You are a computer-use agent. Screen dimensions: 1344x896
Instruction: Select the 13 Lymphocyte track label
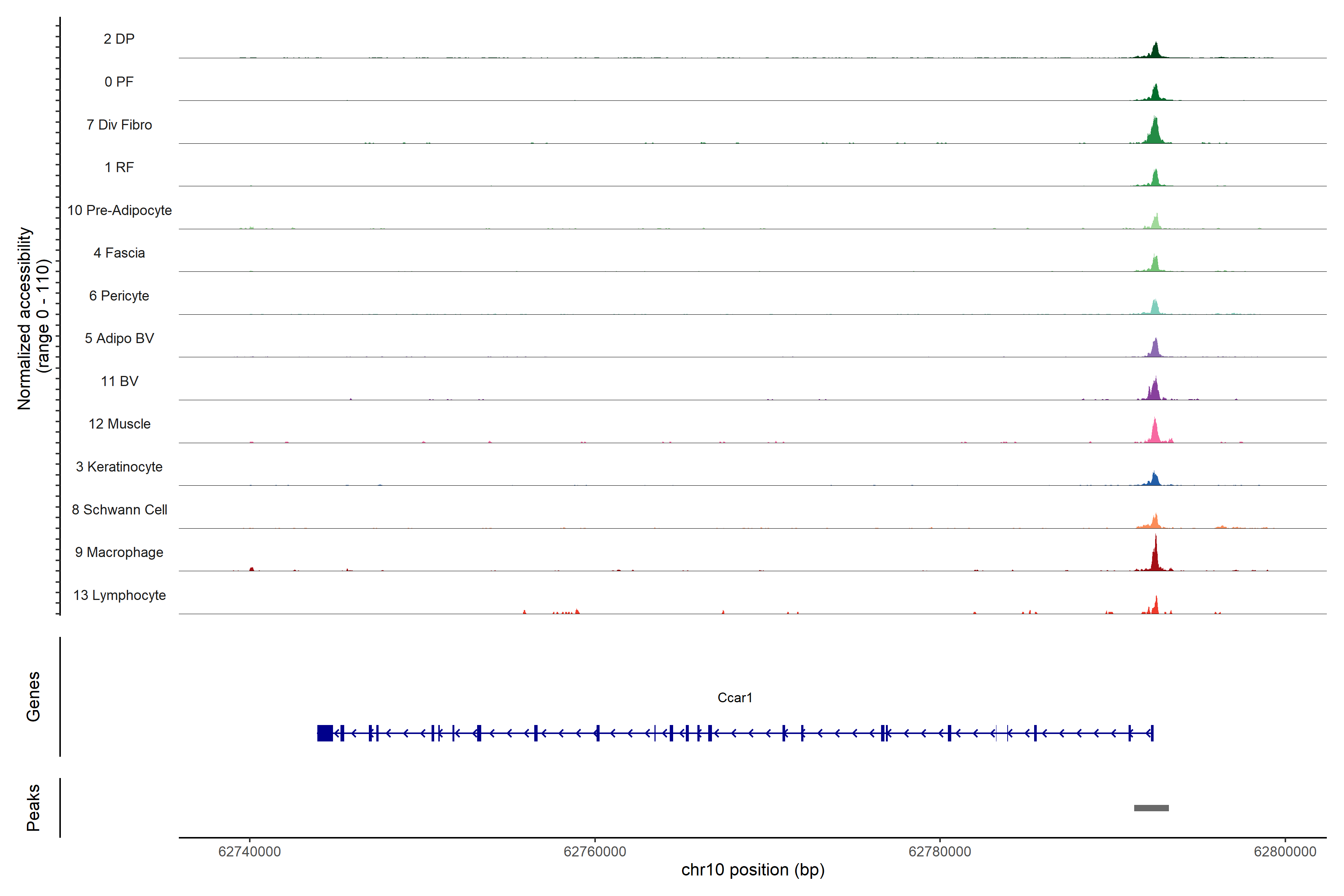pos(119,595)
